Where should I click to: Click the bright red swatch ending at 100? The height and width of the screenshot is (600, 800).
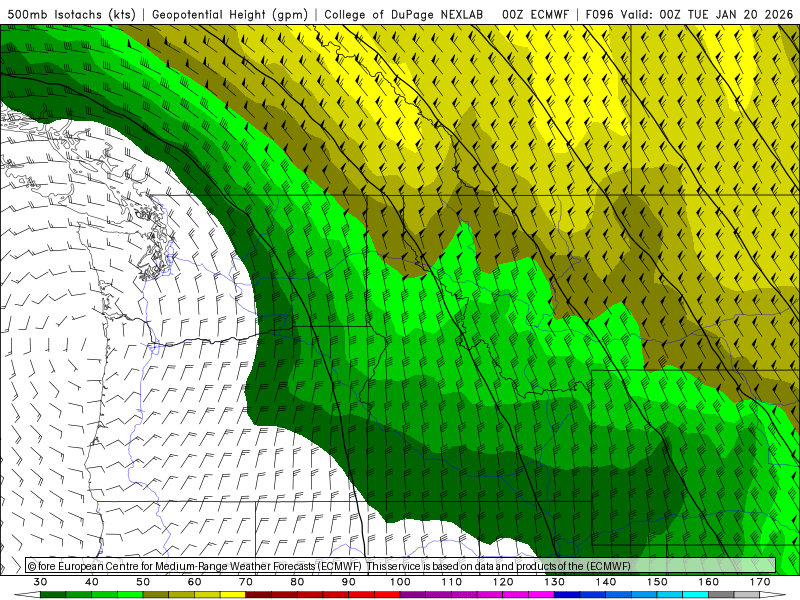coord(387,594)
